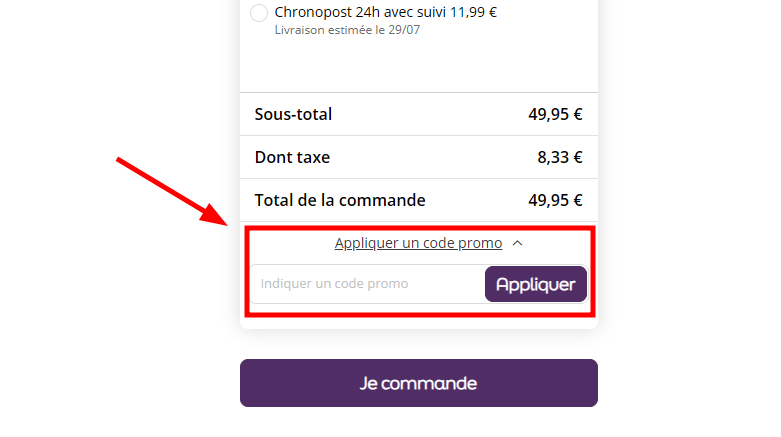This screenshot has width=781, height=437.
Task: Click the Total de la commande label
Action: click(x=340, y=200)
